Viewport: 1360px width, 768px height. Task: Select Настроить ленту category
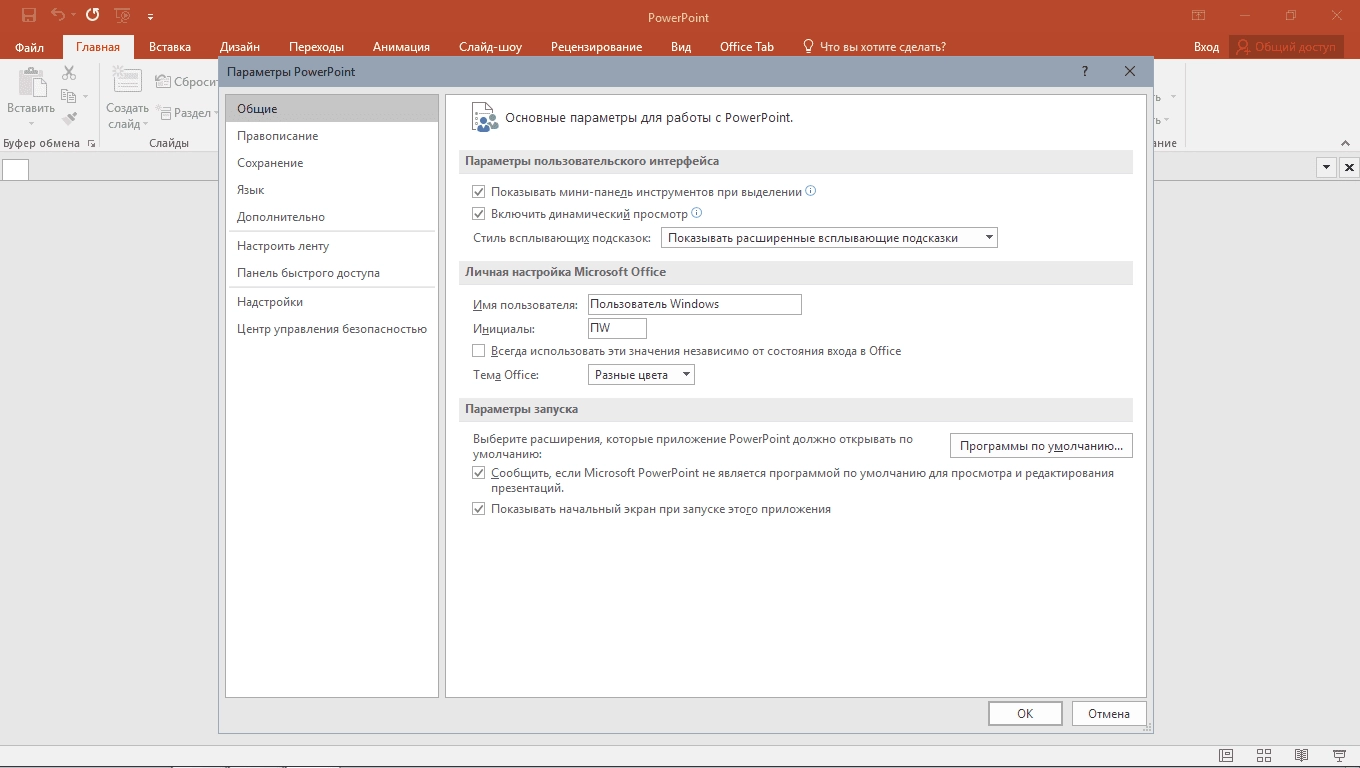click(332, 245)
